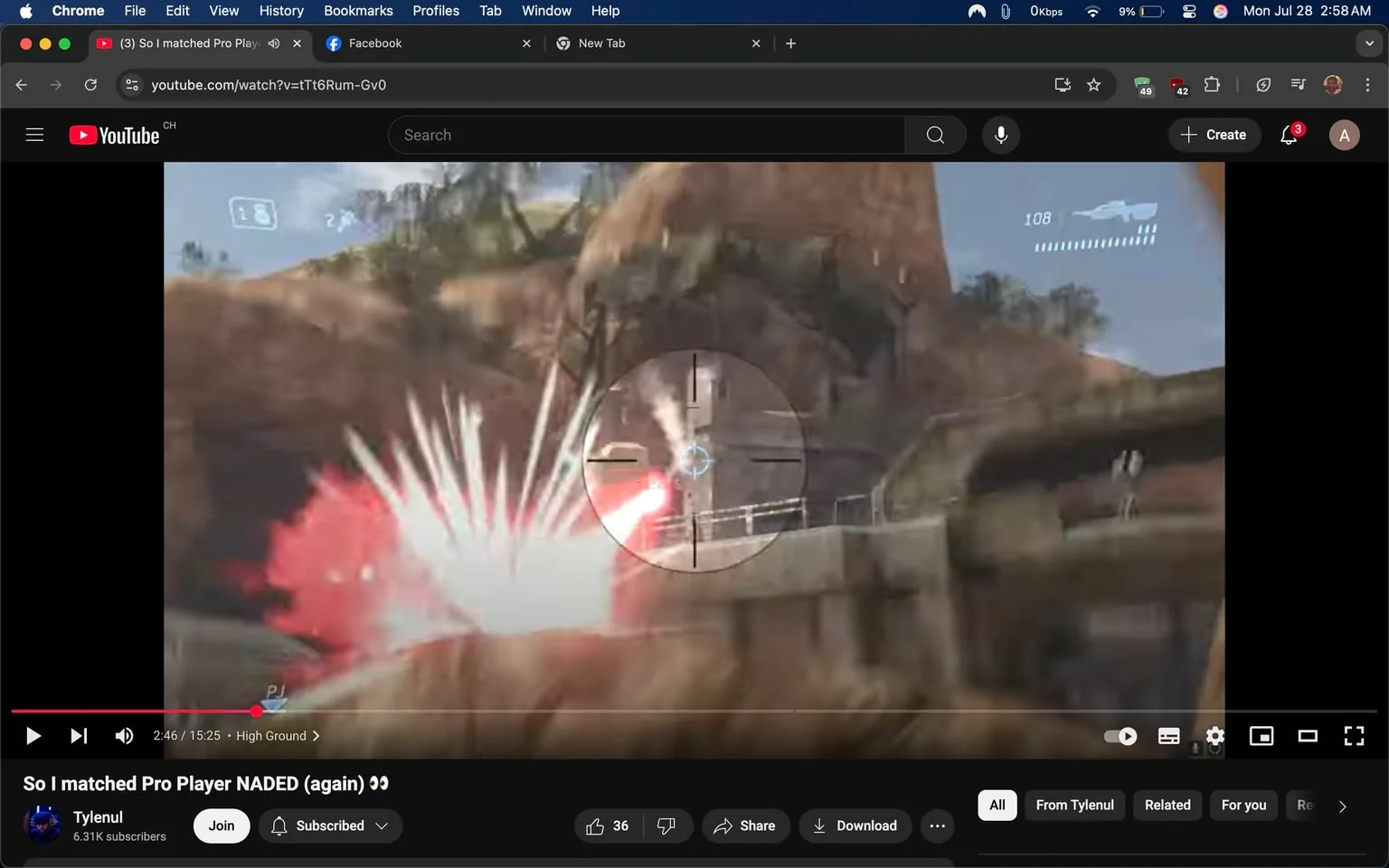Switch to theater mode

coord(1308,736)
